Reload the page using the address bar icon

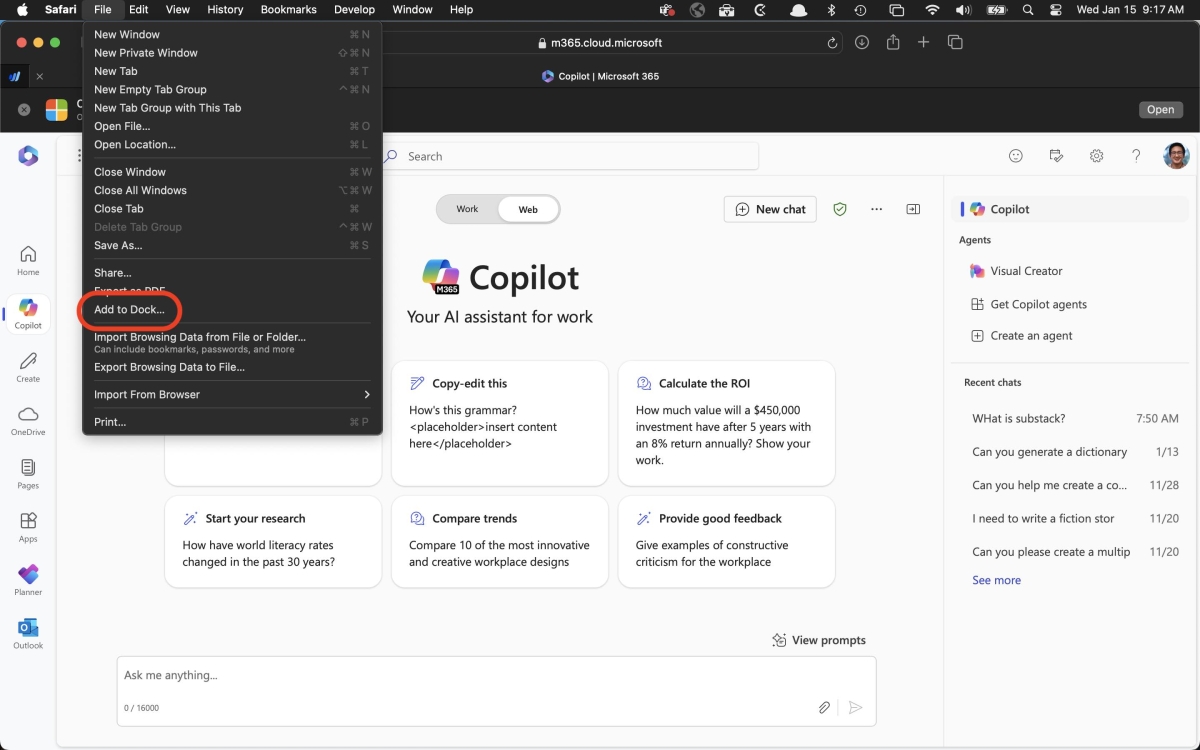pyautogui.click(x=833, y=43)
